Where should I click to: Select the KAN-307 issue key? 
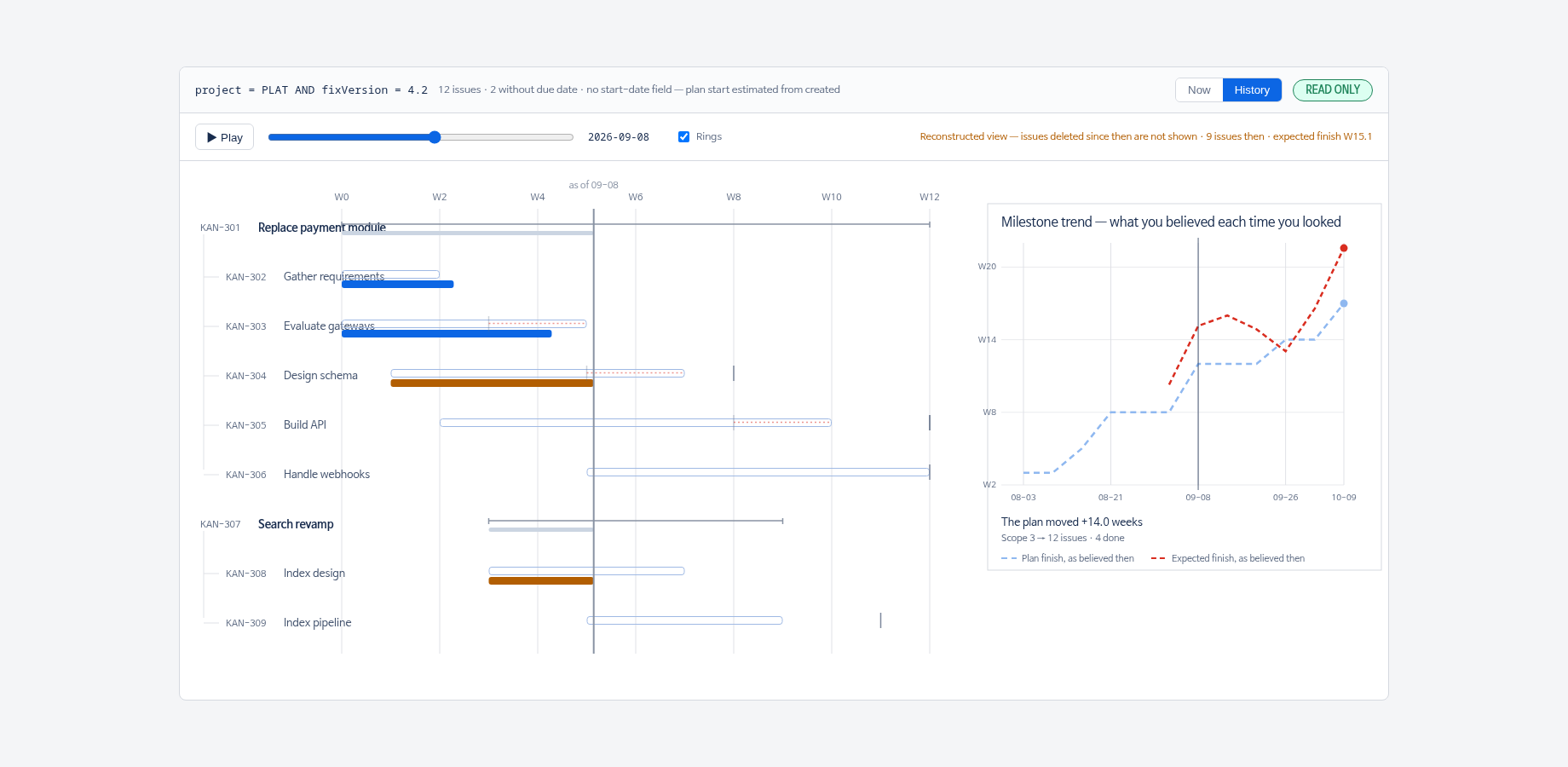tap(220, 524)
